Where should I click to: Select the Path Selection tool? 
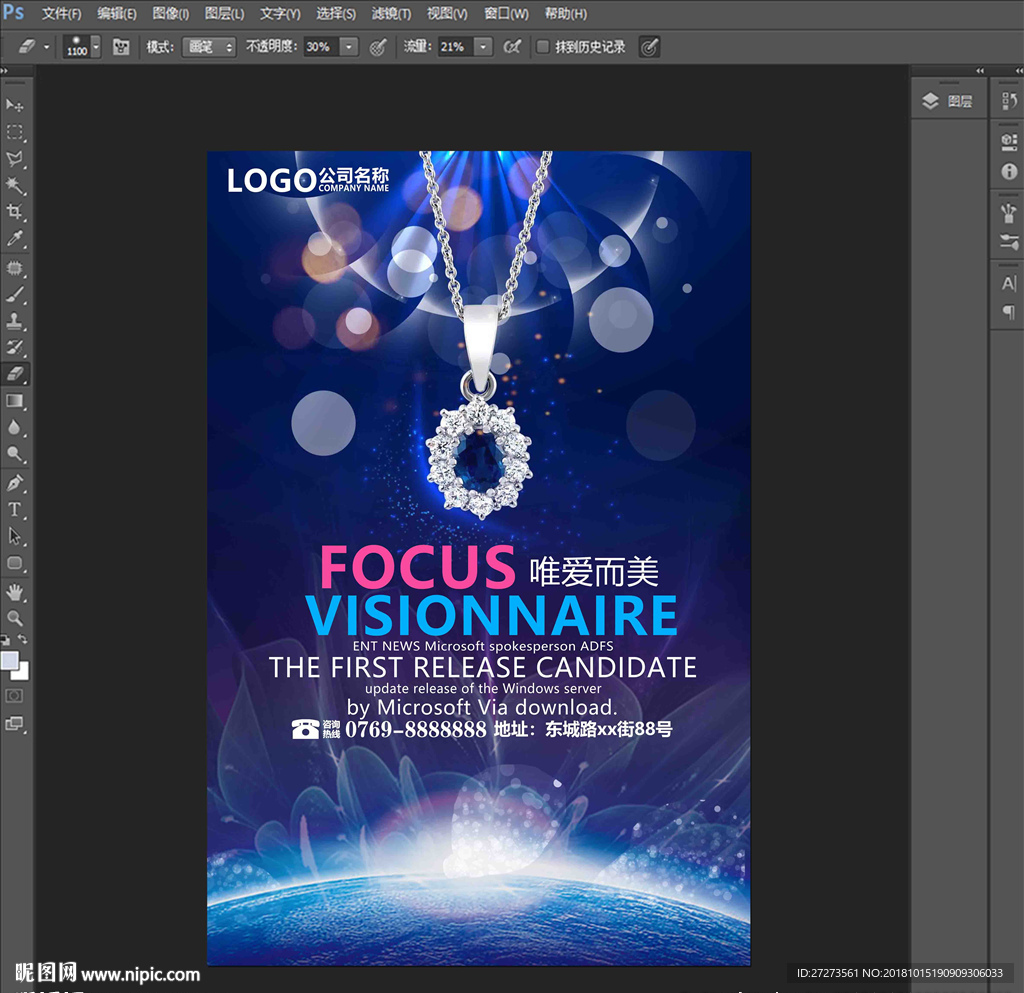(14, 537)
